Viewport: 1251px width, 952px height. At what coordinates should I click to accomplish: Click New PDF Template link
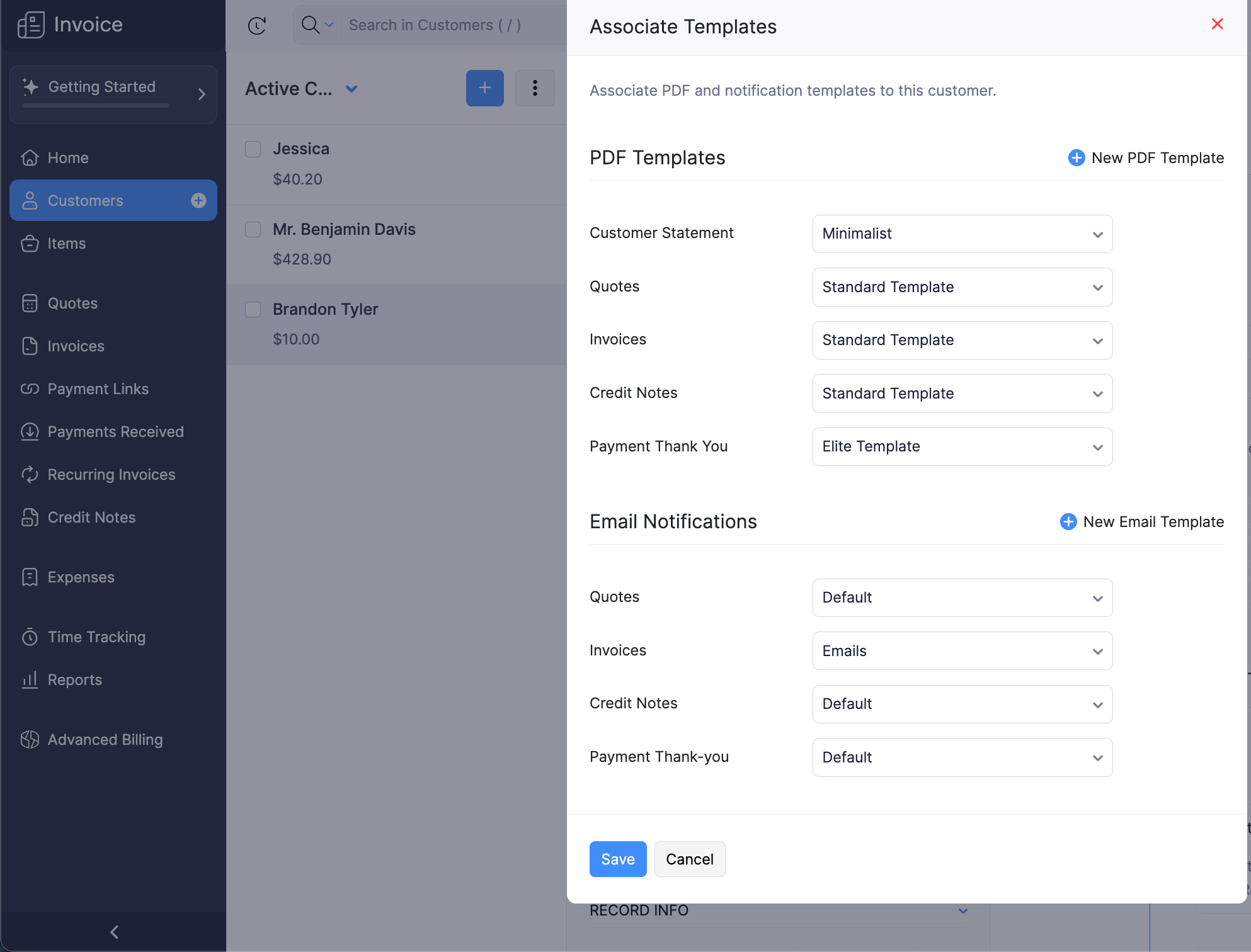(x=1157, y=157)
